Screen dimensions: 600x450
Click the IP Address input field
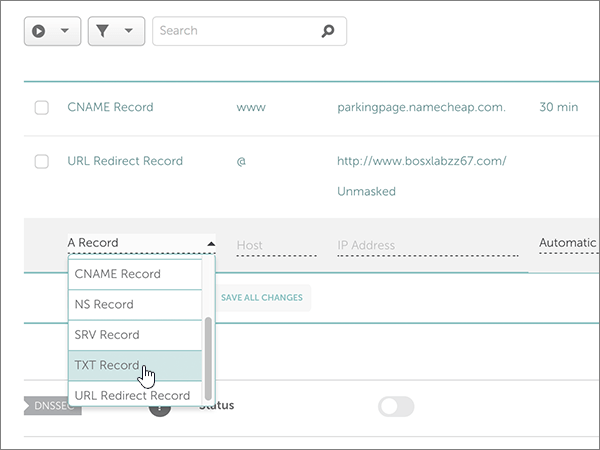427,246
